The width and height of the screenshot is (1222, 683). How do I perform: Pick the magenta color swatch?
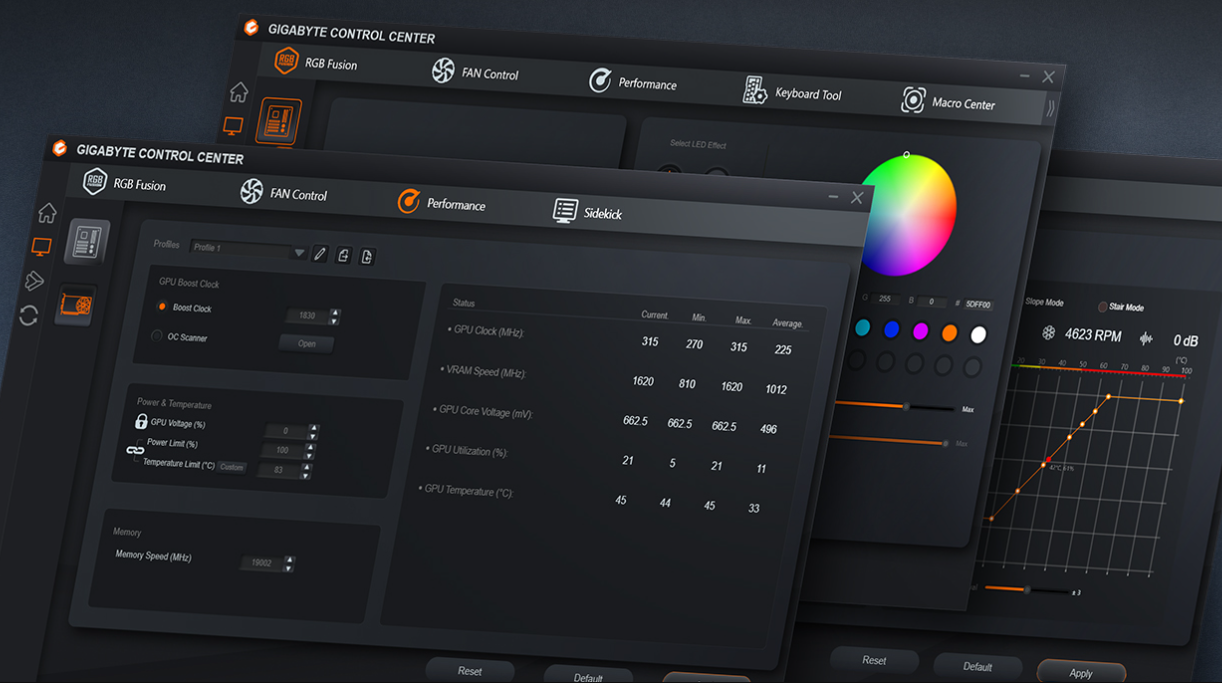tap(920, 331)
